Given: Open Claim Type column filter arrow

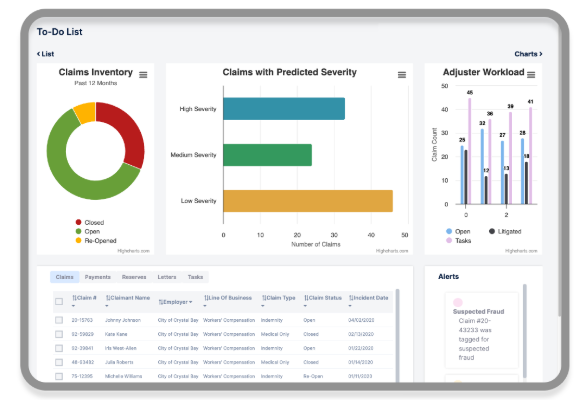Looking at the screenshot, I should 262,306.
